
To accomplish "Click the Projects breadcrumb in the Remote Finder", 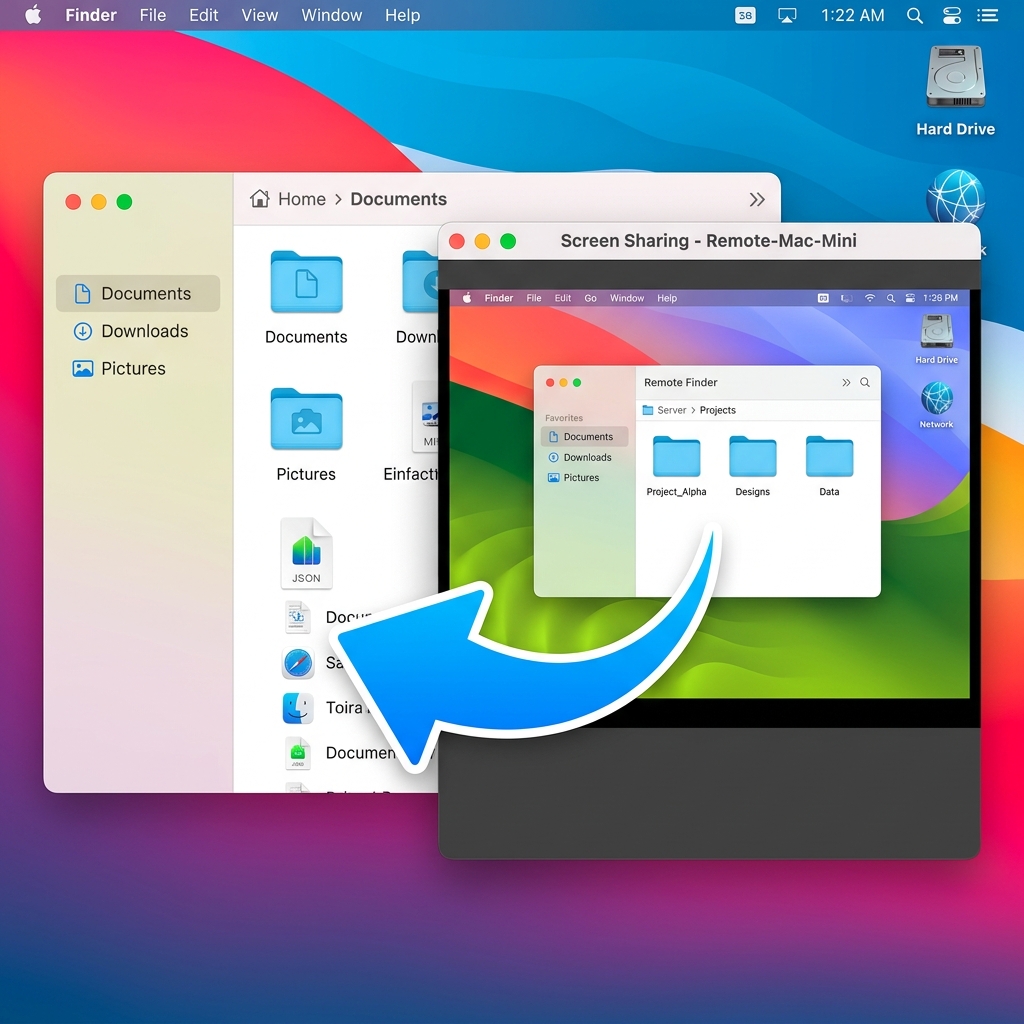I will click(717, 410).
